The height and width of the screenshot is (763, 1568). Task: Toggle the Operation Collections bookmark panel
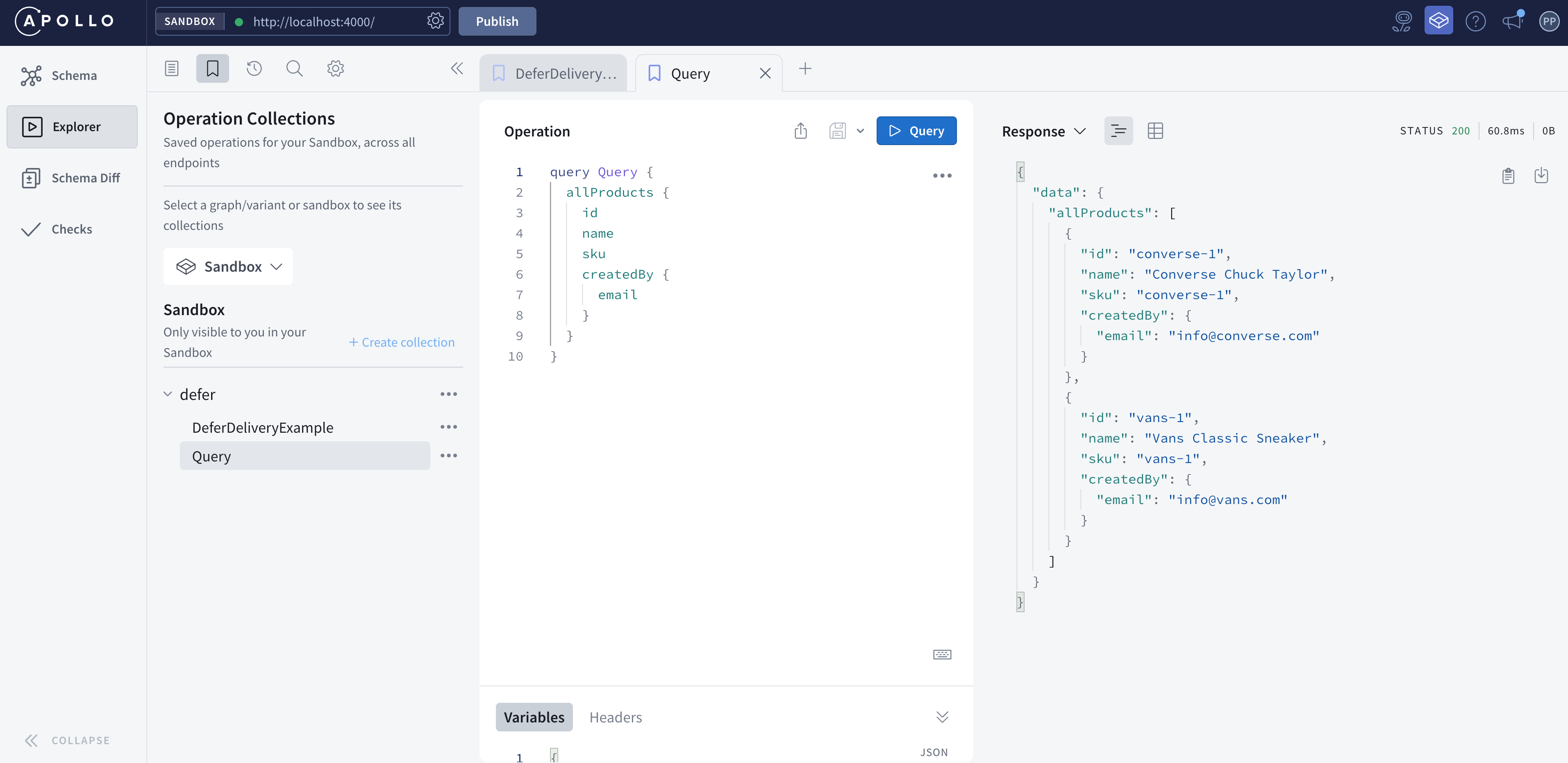pyautogui.click(x=212, y=69)
